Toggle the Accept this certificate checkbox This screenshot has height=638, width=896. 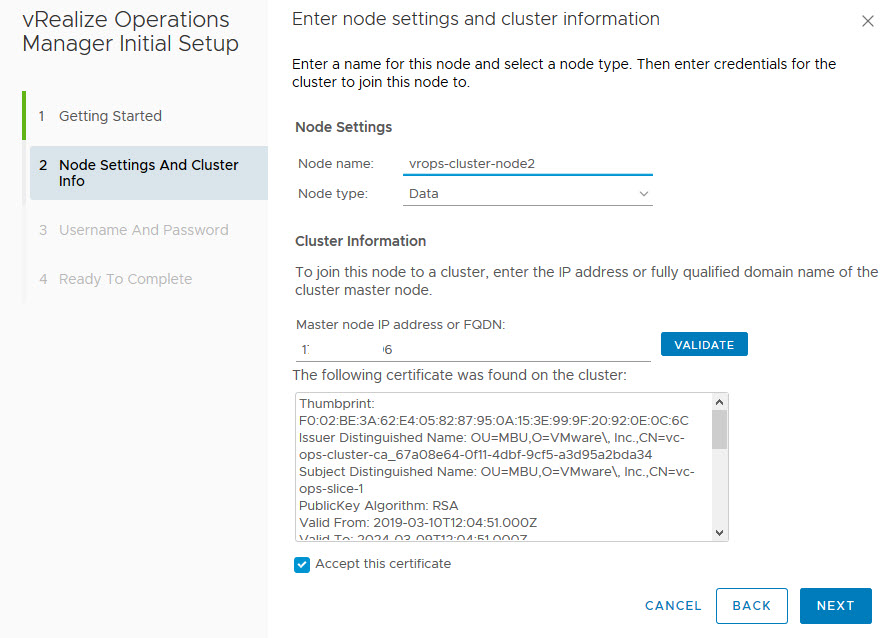[x=302, y=565]
